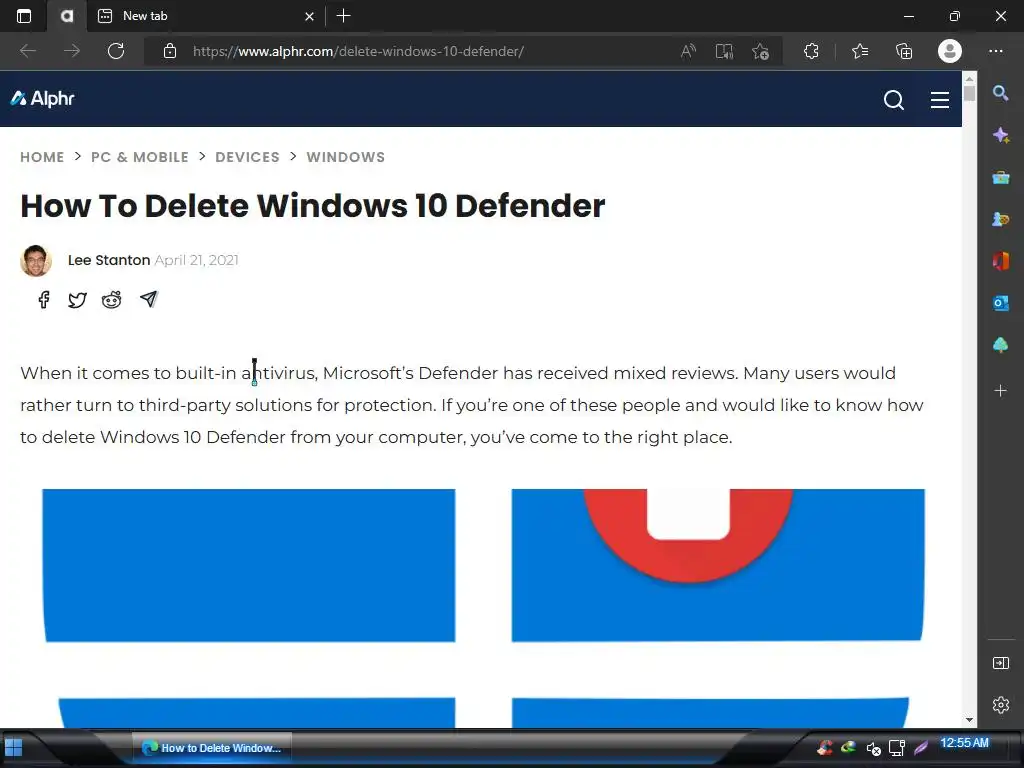The image size is (1024, 768).
Task: Open sidebar Microsoft Office icon
Action: [x=1000, y=261]
